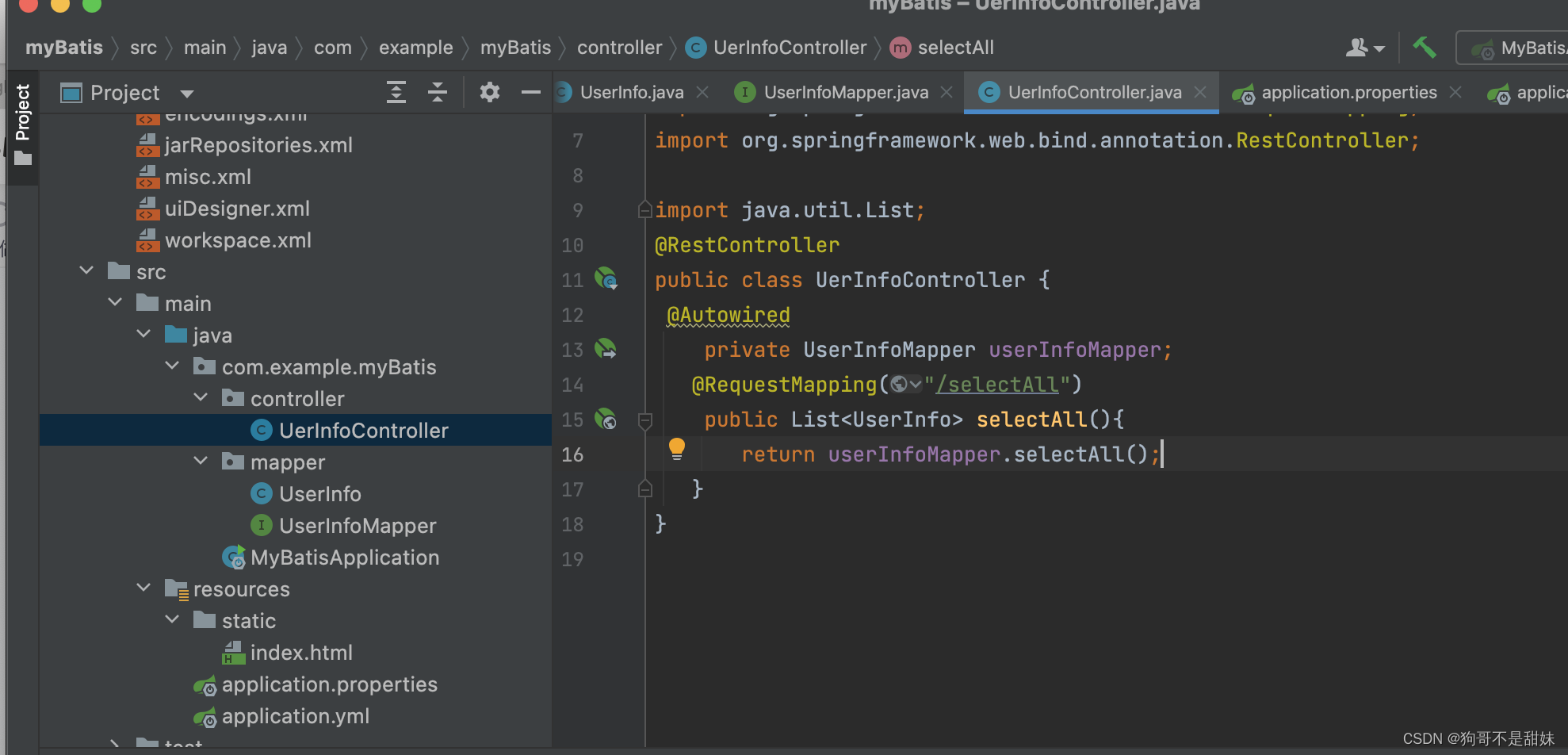This screenshot has height=755, width=1568.
Task: Collapse the static folder
Action: point(172,620)
